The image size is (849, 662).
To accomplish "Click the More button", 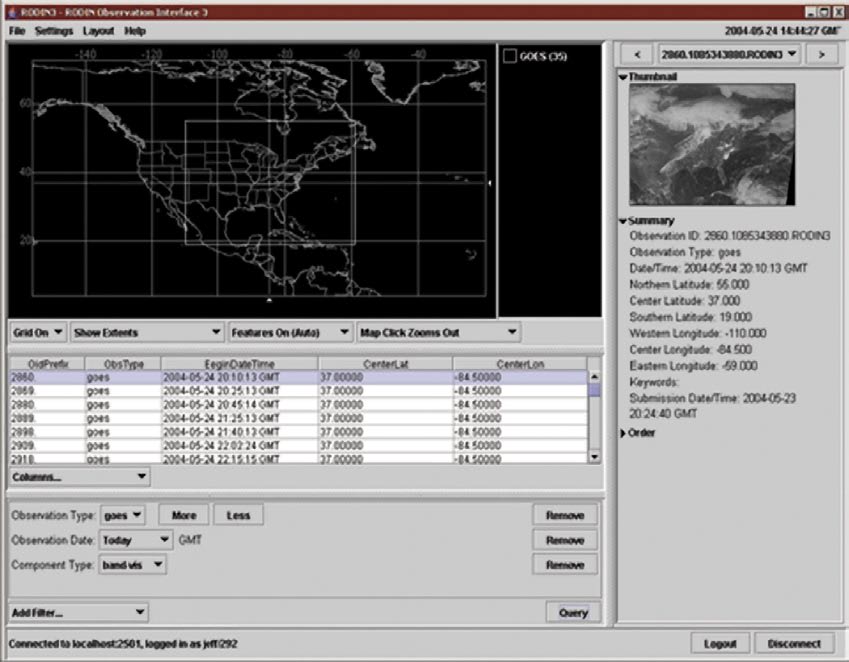I will coord(184,515).
